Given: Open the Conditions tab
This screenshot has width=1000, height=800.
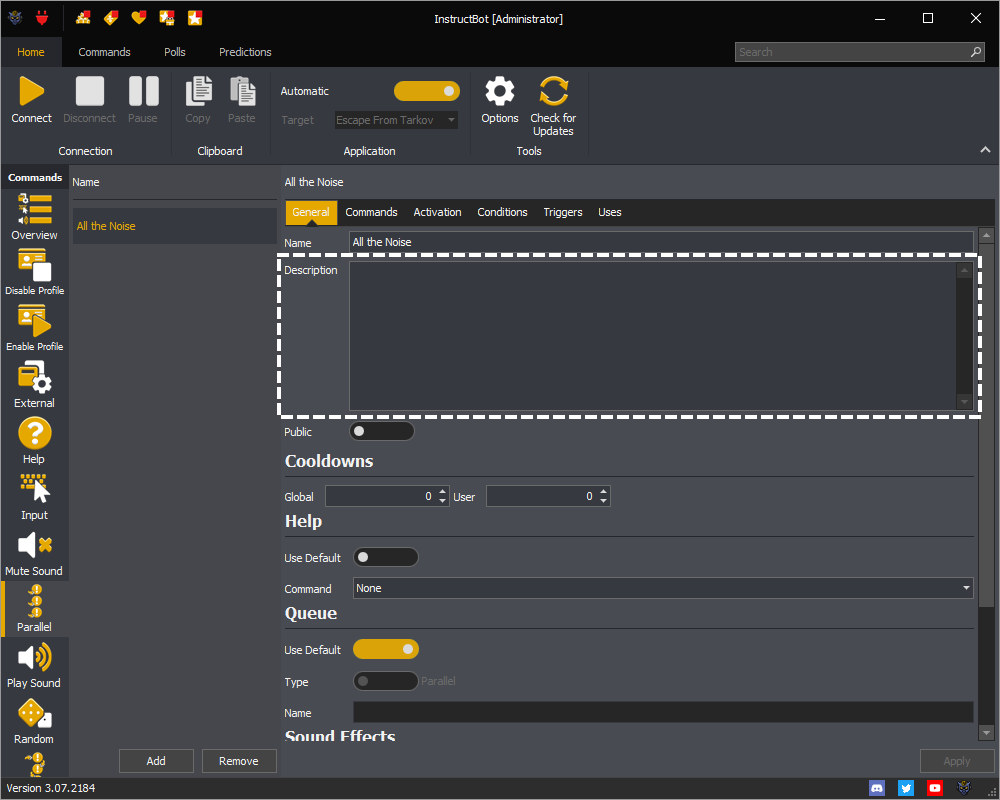Looking at the screenshot, I should (503, 212).
